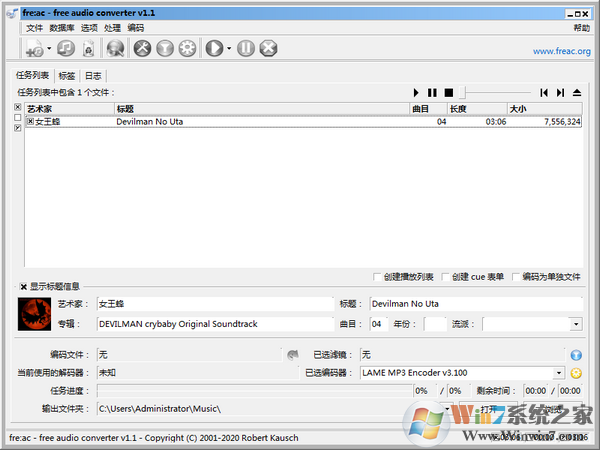Toggle the 编码为单独文件 checkbox

515,277
